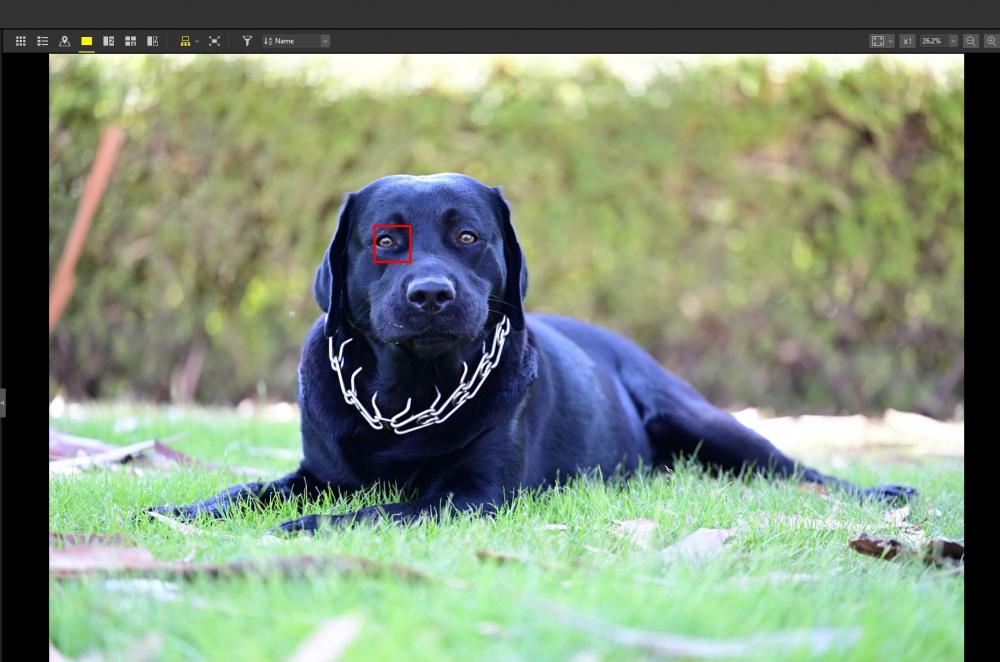
Task: Open the filter funnel
Action: (247, 41)
